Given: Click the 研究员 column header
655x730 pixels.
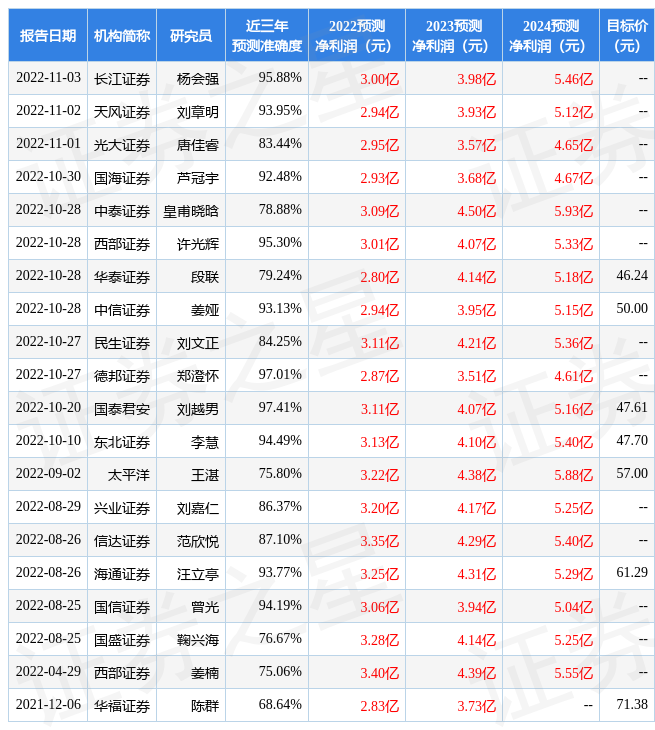Looking at the screenshot, I should tap(191, 35).
